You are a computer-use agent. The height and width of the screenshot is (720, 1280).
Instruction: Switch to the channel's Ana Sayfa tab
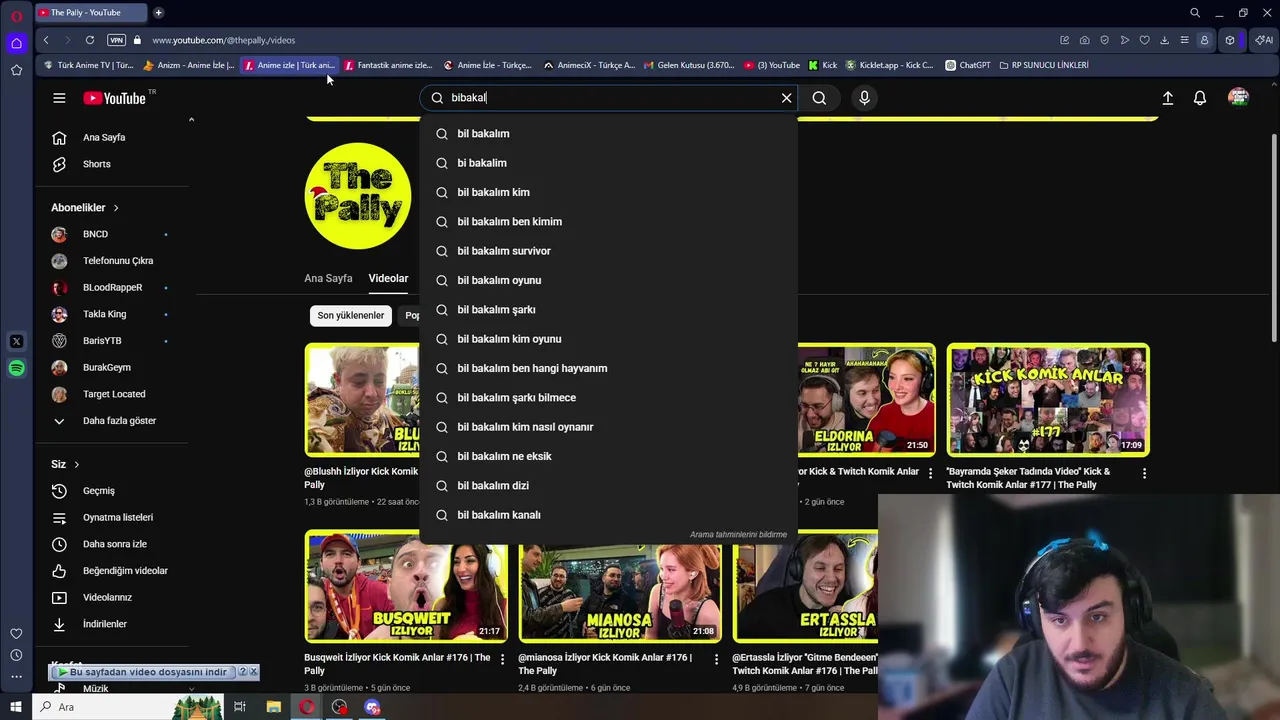point(328,278)
